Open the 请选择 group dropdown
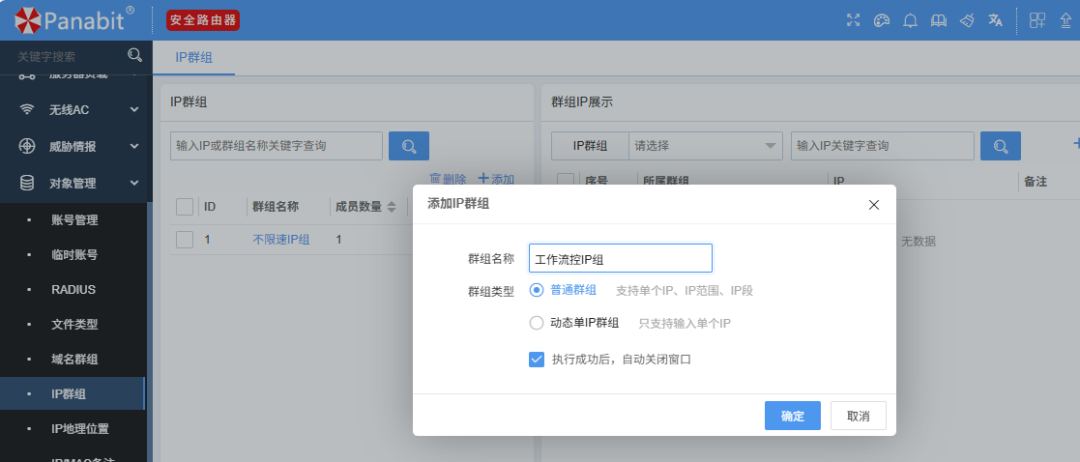Image resolution: width=1080 pixels, height=462 pixels. [705, 146]
